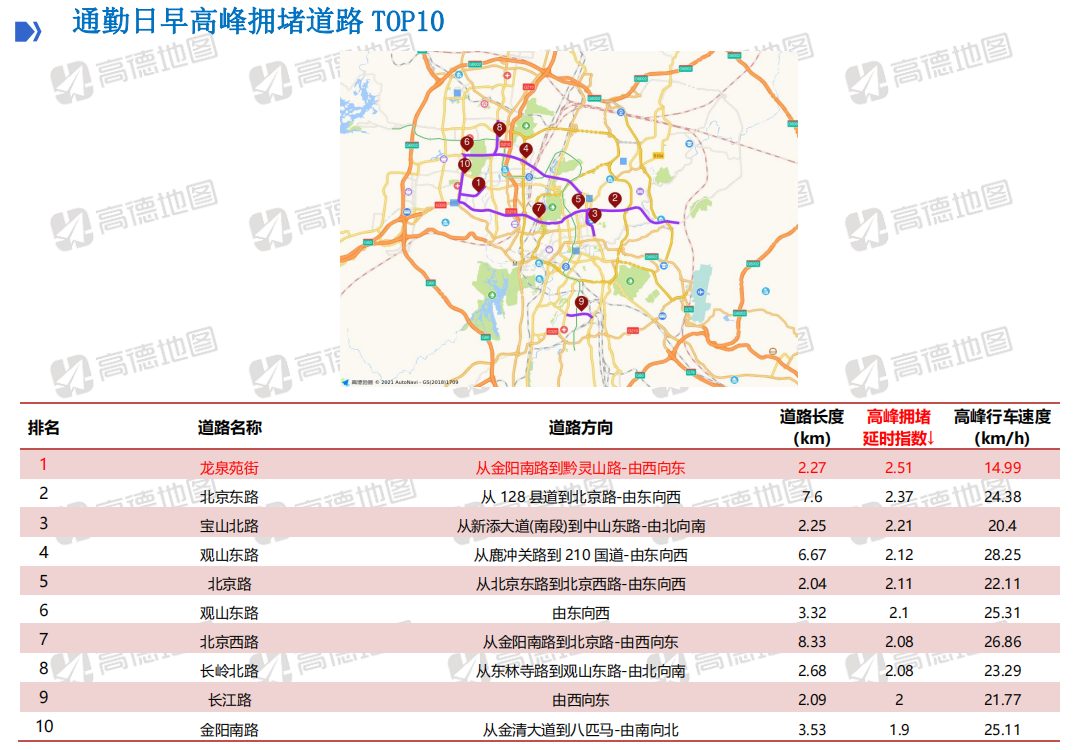Click direction 从金阳南路到北京路-由西向东
1075x750 pixels.
(x=581, y=642)
